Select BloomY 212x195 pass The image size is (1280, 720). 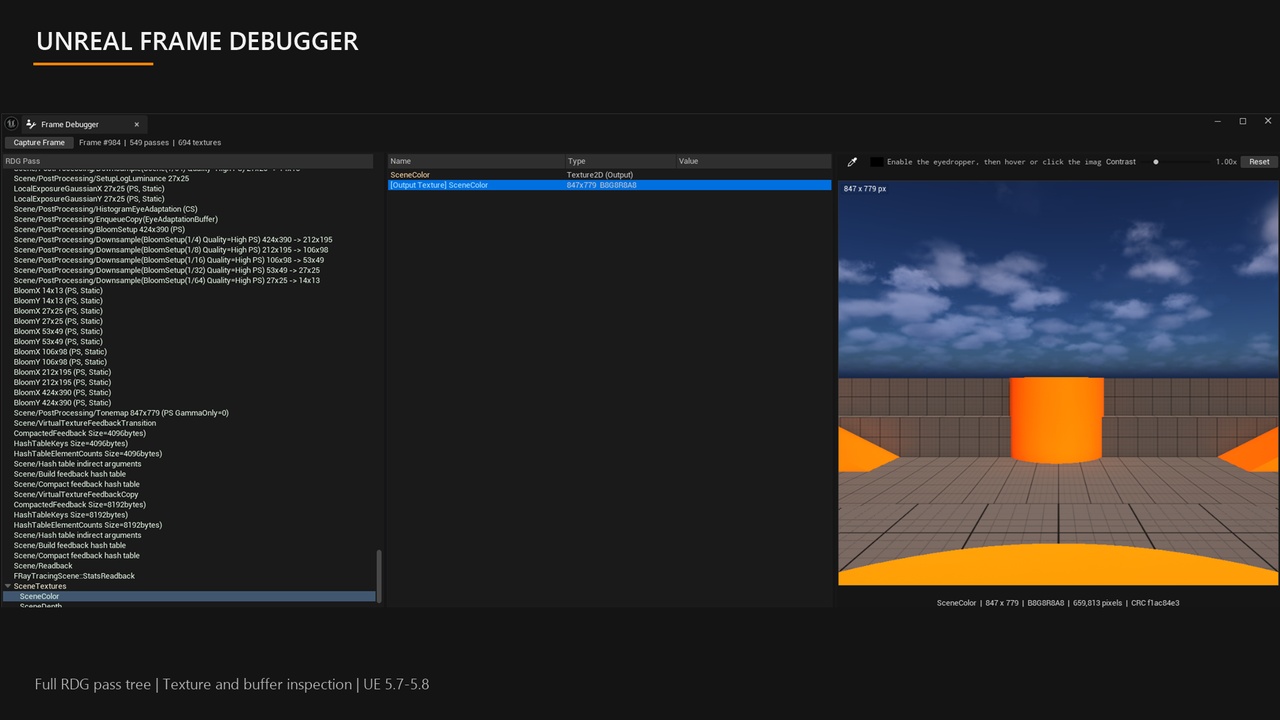point(62,382)
